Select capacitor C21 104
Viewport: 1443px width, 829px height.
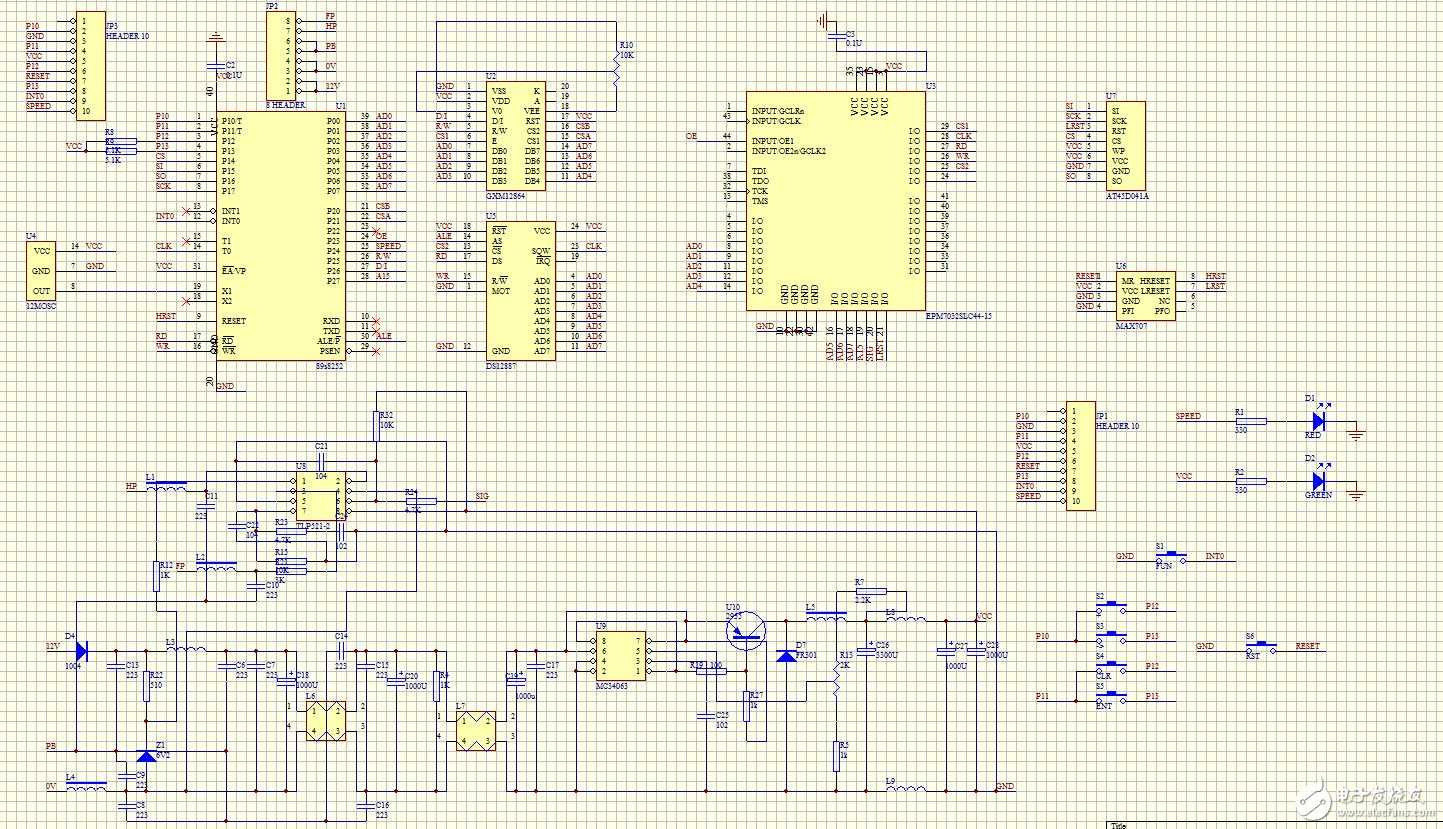pos(322,461)
